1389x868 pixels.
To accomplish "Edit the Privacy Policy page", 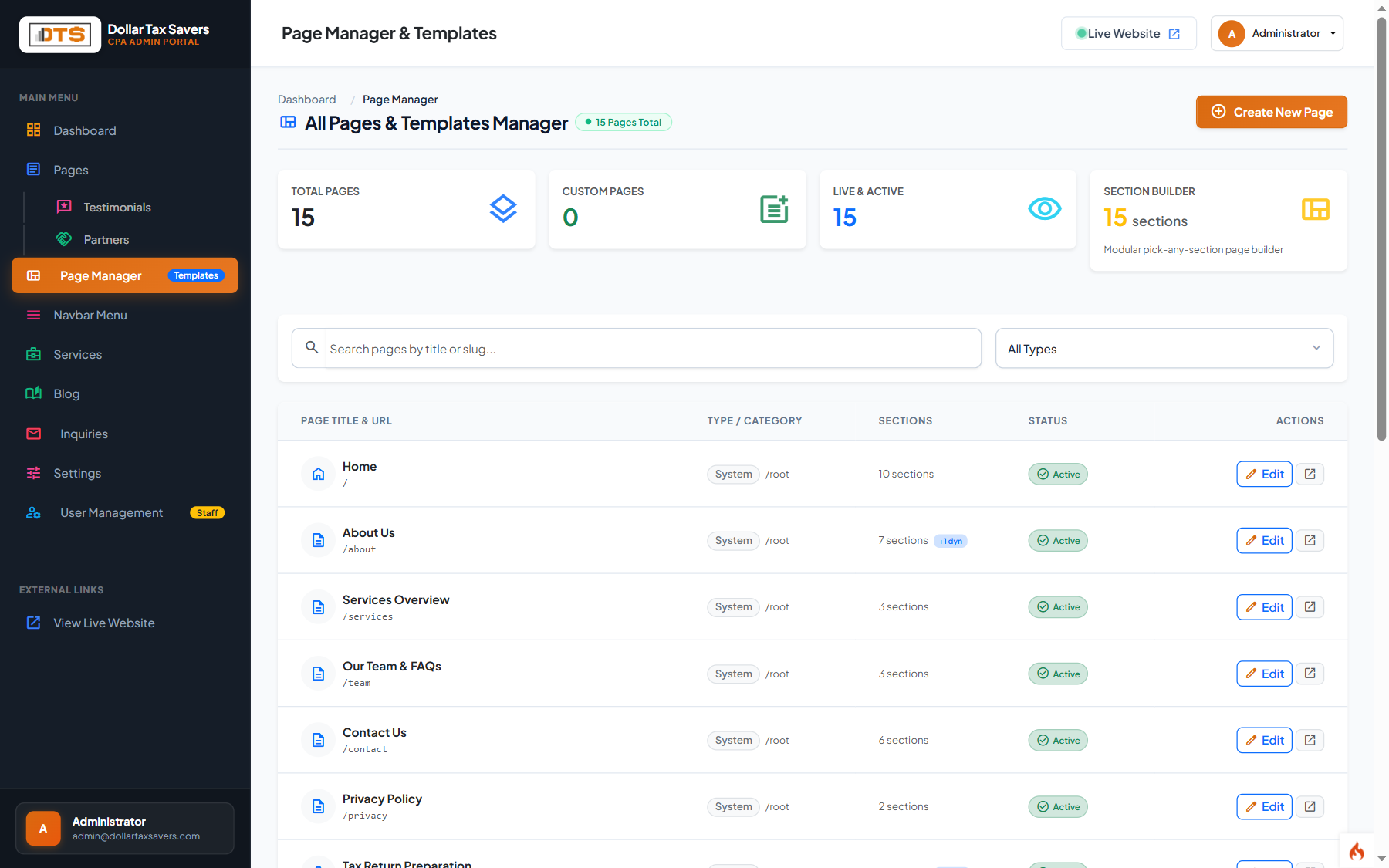I will click(x=1264, y=806).
